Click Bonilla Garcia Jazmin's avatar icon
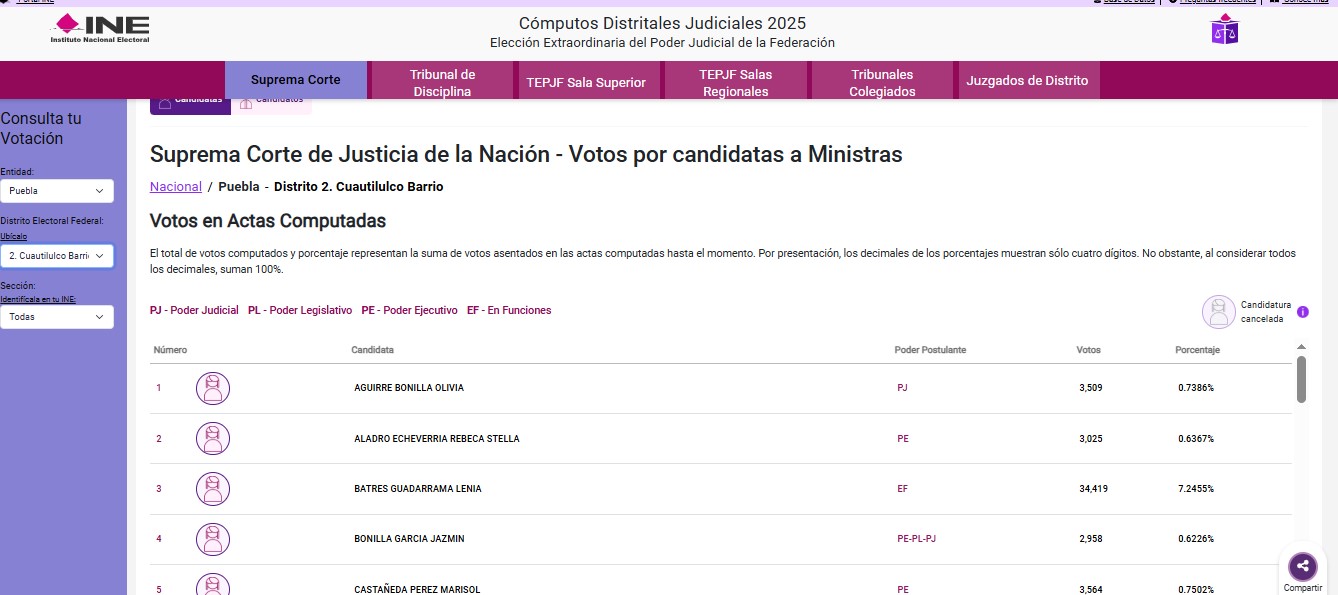Viewport: 1338px width, 595px height. point(213,539)
